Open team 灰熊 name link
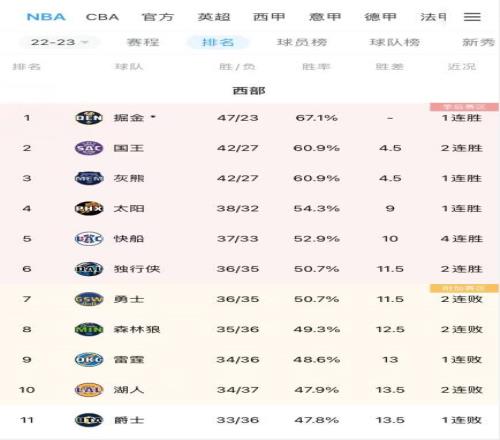The width and height of the screenshot is (500, 440). (x=129, y=178)
